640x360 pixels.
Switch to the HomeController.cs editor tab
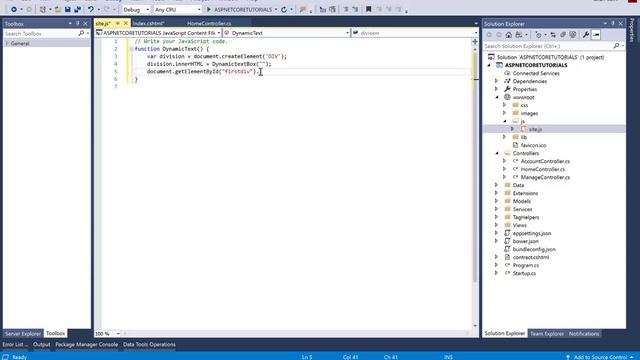209,24
